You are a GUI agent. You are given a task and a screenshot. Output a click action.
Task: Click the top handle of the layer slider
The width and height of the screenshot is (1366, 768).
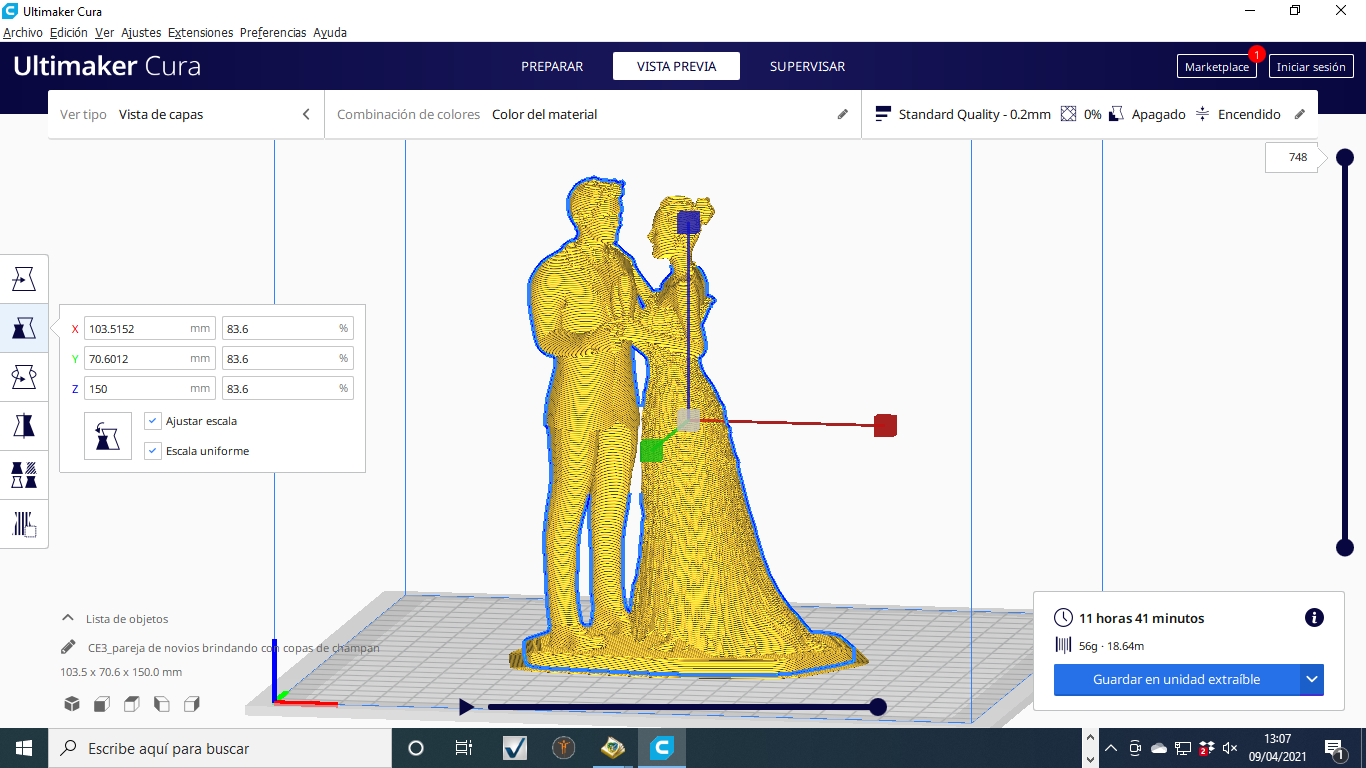(x=1345, y=157)
